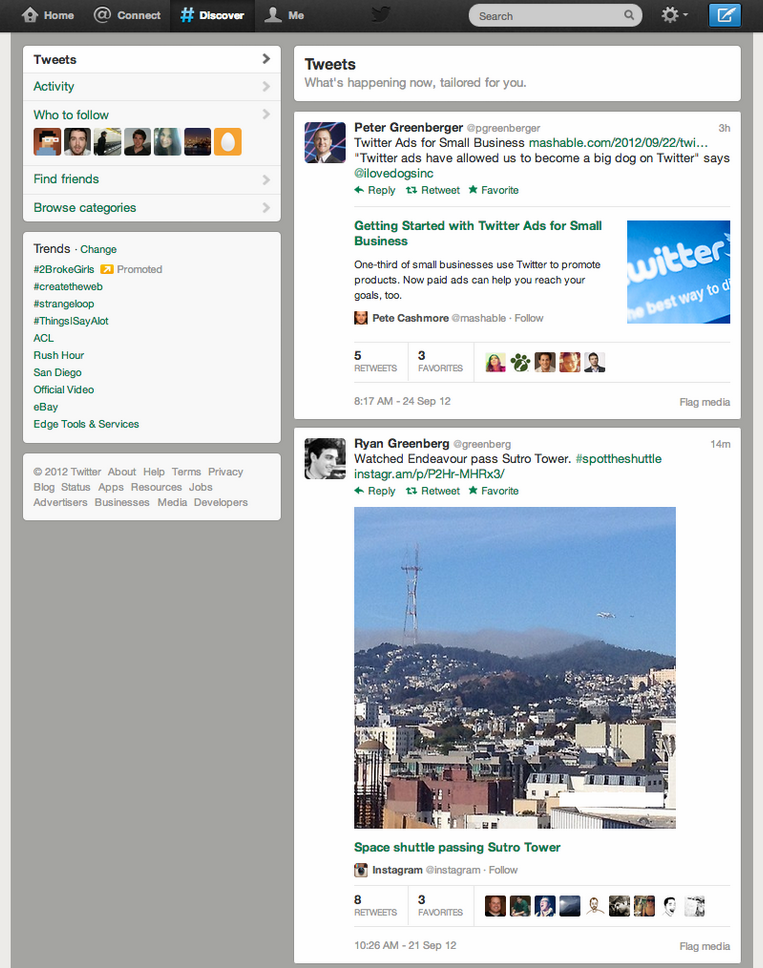Click the paw print retweeter avatar
The image size is (763, 968).
[x=520, y=362]
